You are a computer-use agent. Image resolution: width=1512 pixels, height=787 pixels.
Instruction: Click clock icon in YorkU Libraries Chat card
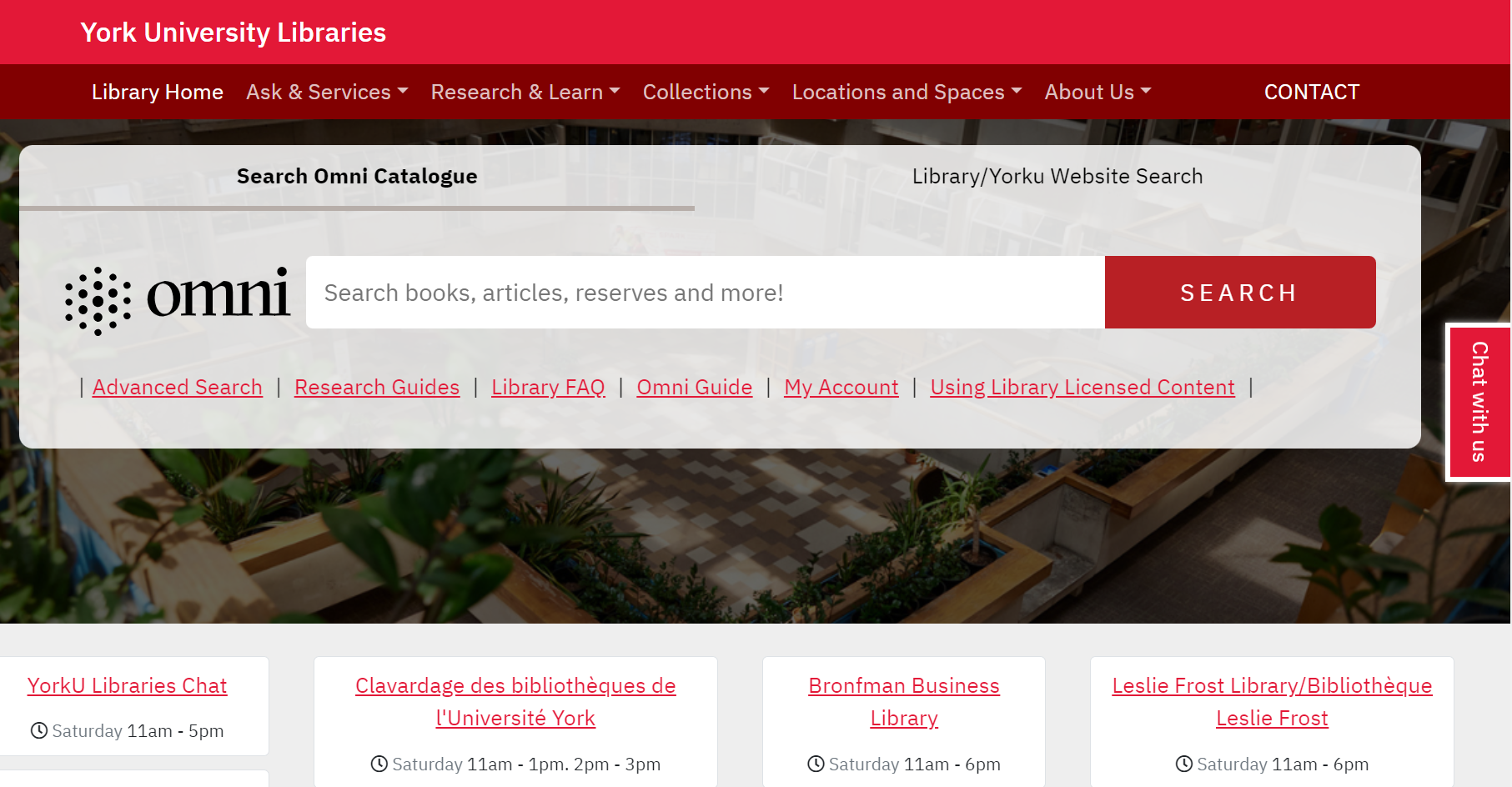click(x=39, y=731)
